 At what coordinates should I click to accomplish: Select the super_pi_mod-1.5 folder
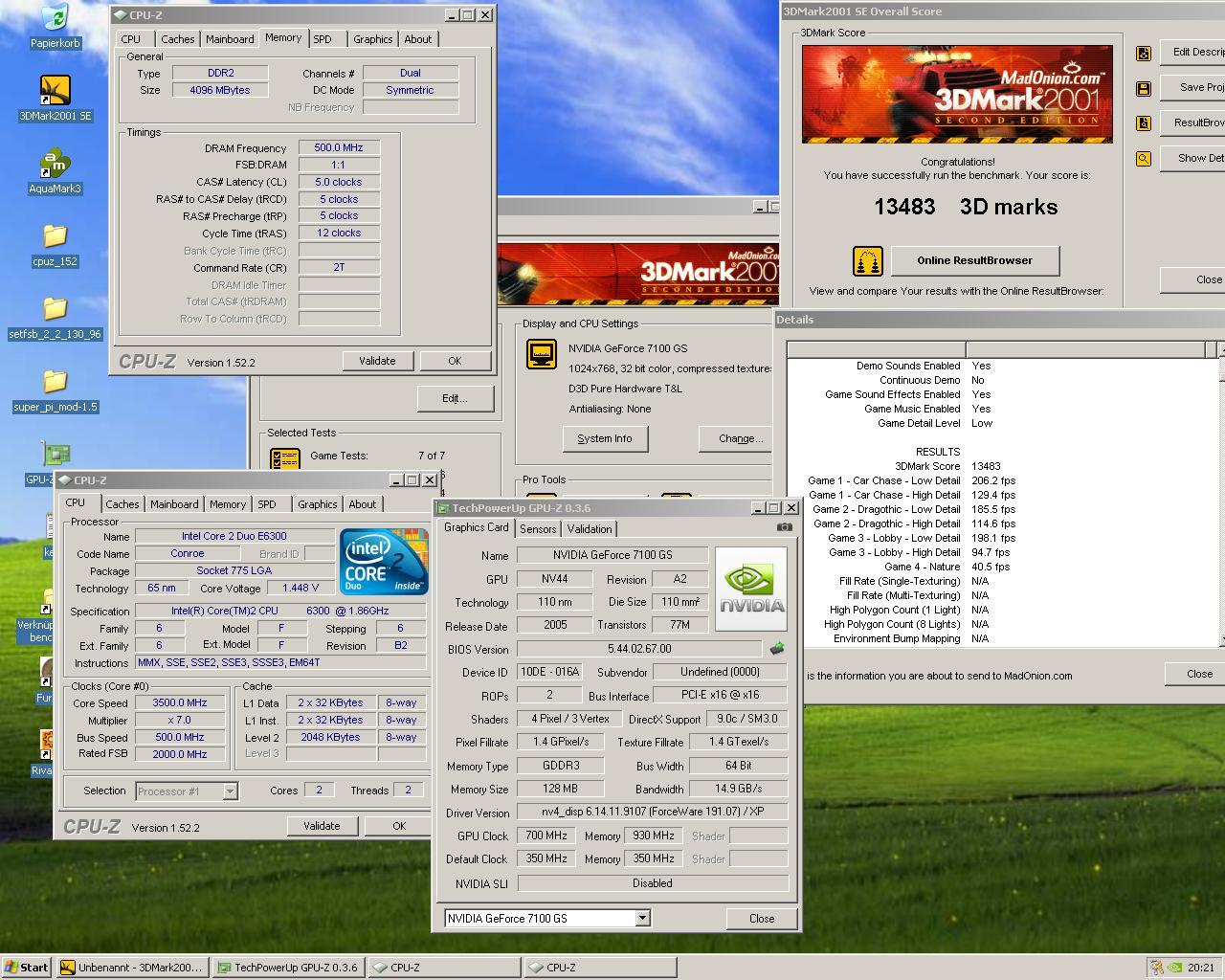(55, 390)
